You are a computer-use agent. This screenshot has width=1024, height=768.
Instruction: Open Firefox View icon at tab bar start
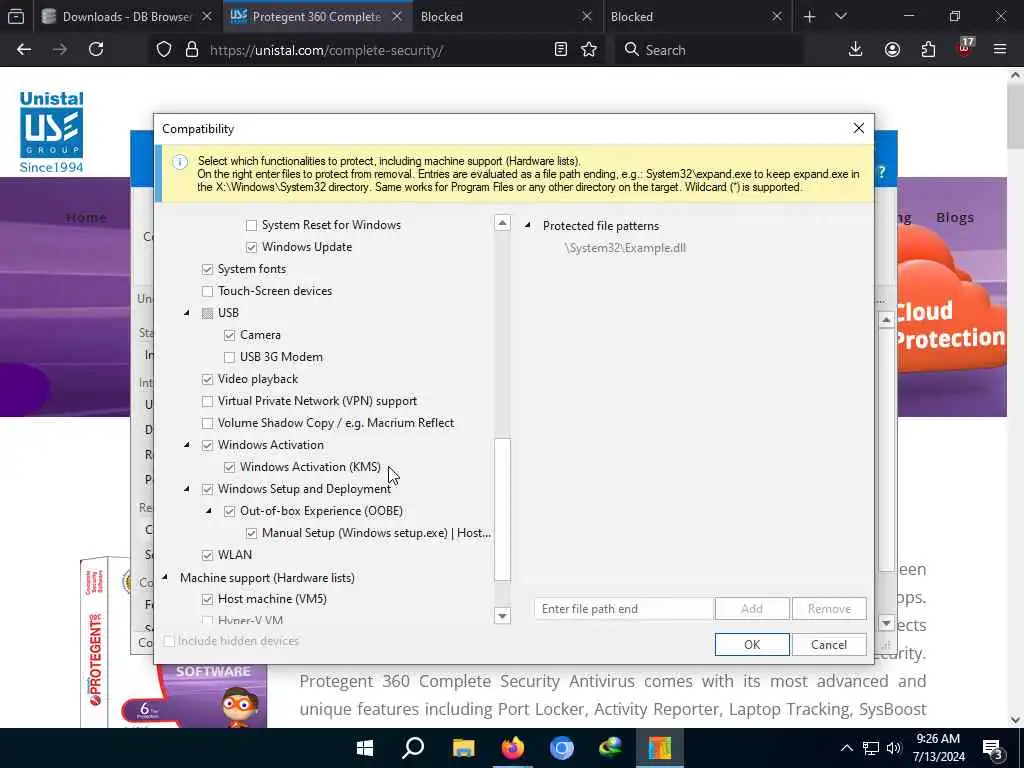point(16,17)
